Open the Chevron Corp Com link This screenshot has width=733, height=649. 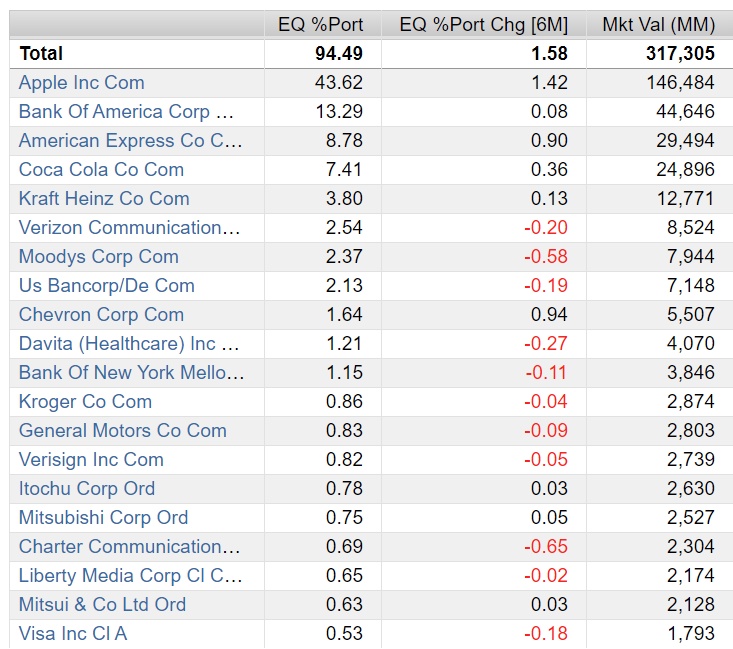101,315
